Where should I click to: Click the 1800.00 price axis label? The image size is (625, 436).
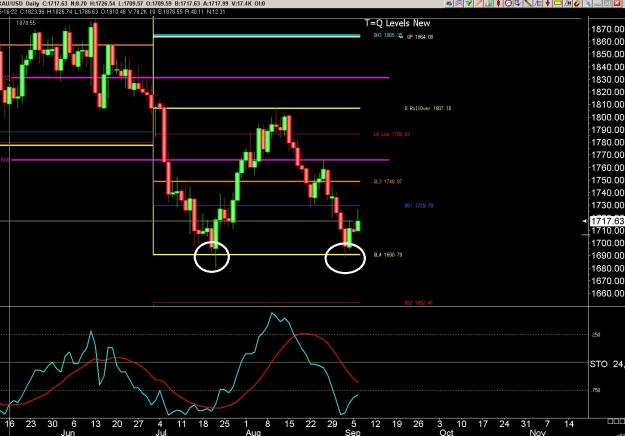[607, 117]
